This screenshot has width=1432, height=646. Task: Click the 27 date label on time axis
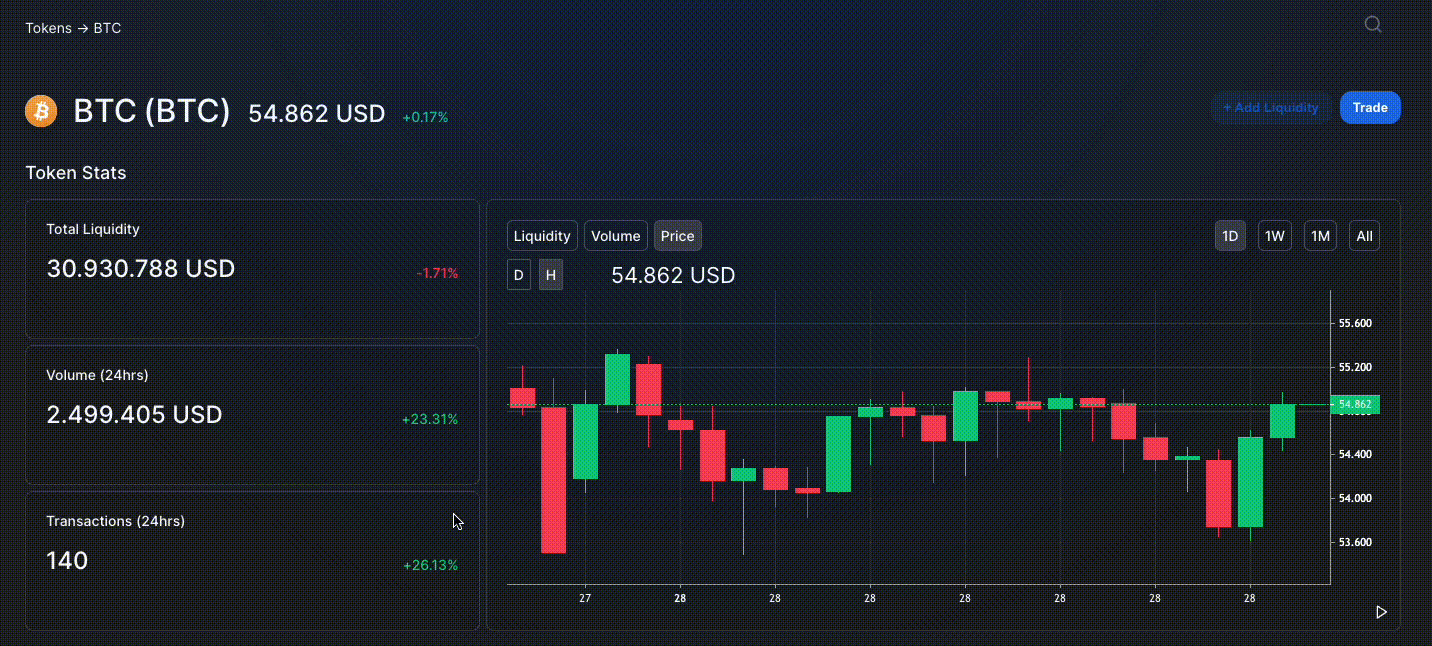(585, 598)
